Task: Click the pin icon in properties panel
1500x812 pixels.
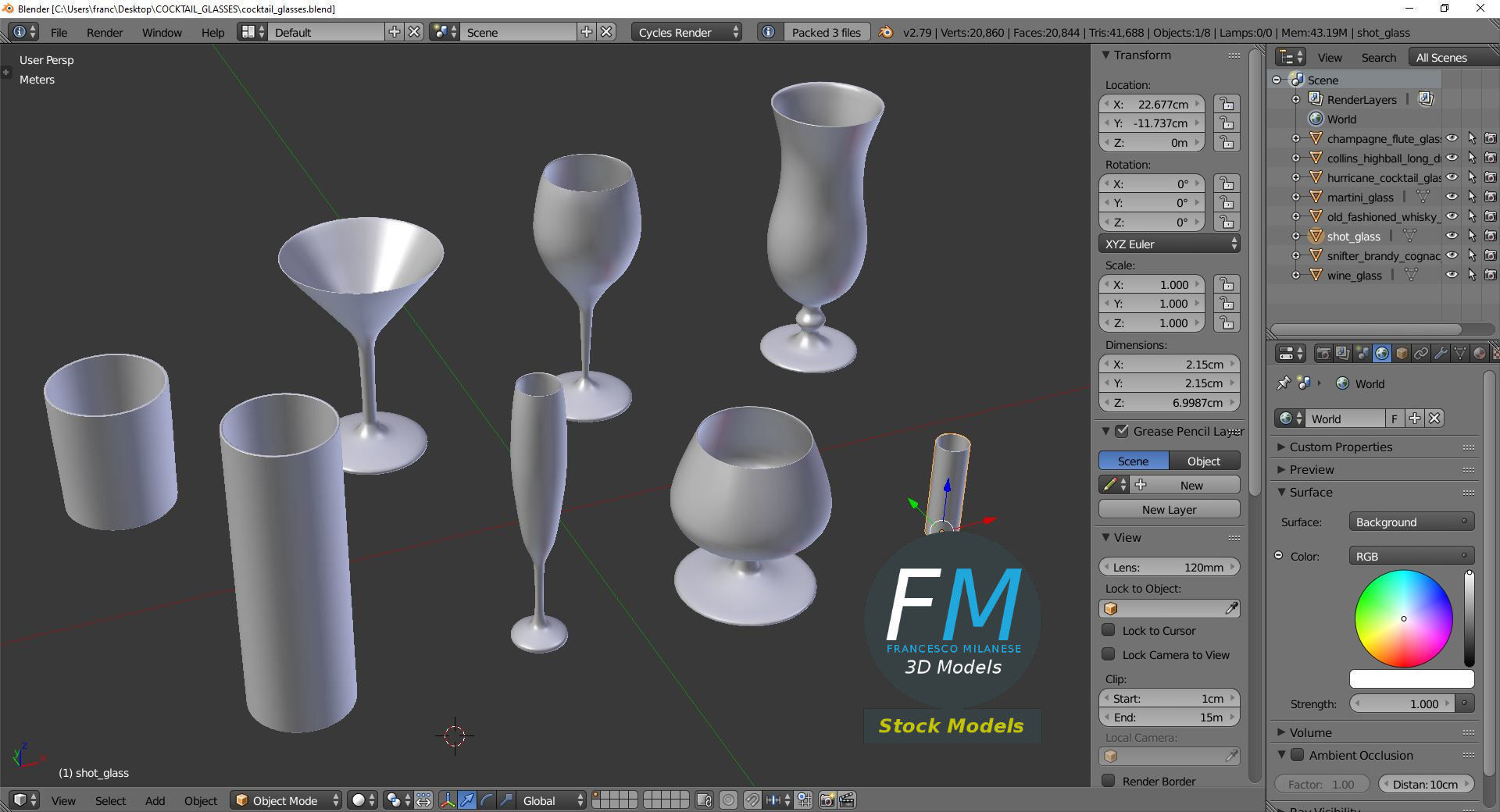Action: point(1283,383)
